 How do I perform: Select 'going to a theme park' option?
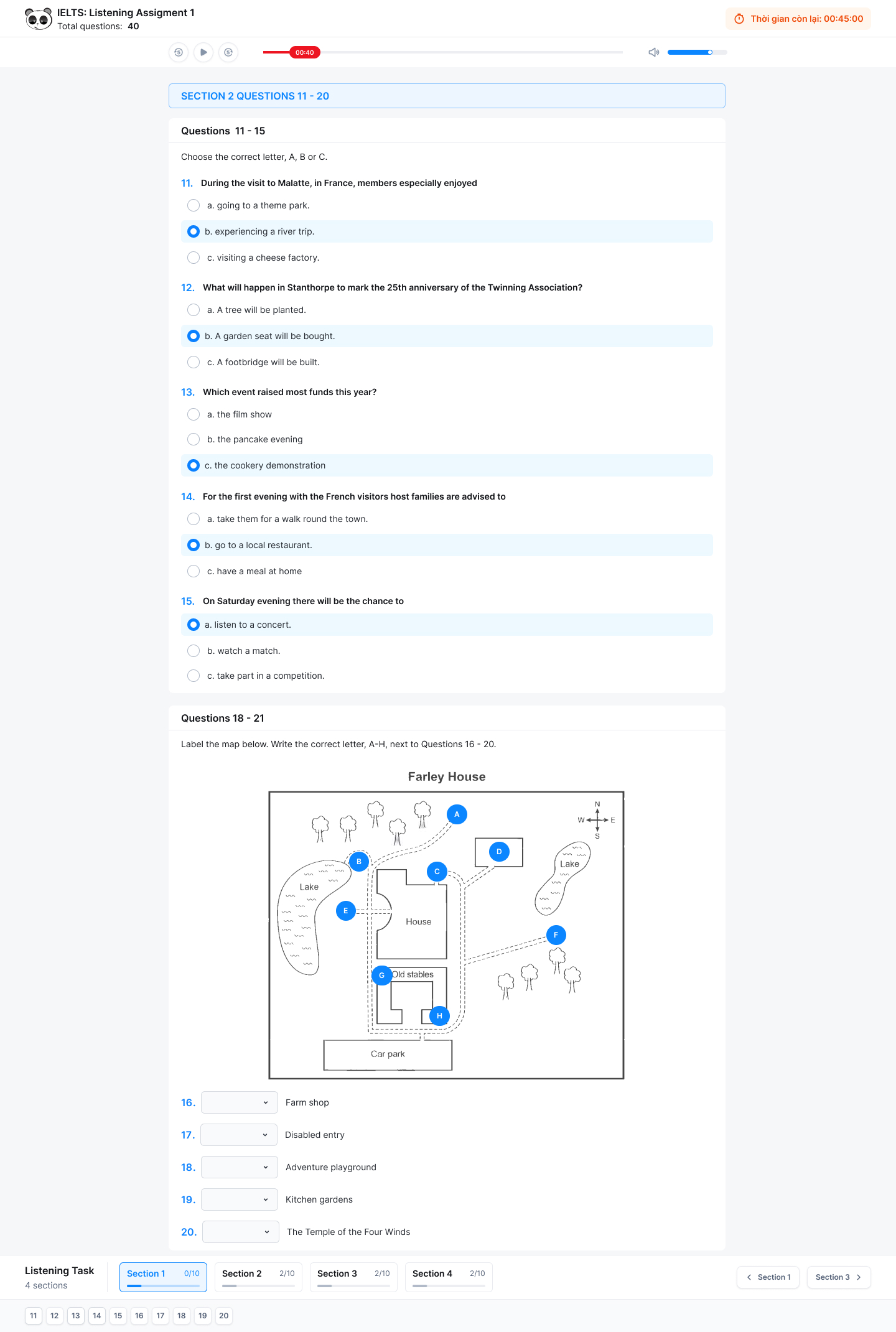pyautogui.click(x=194, y=205)
